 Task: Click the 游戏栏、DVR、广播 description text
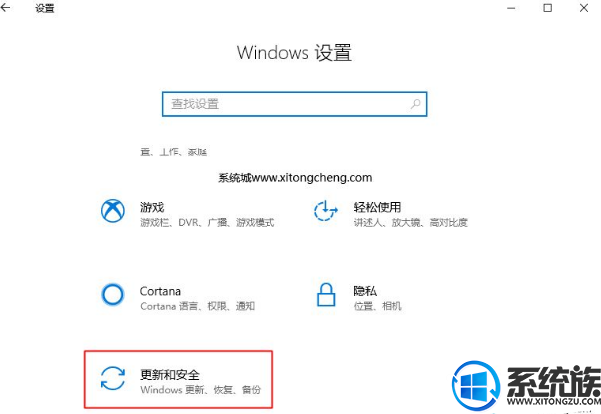coord(207,222)
